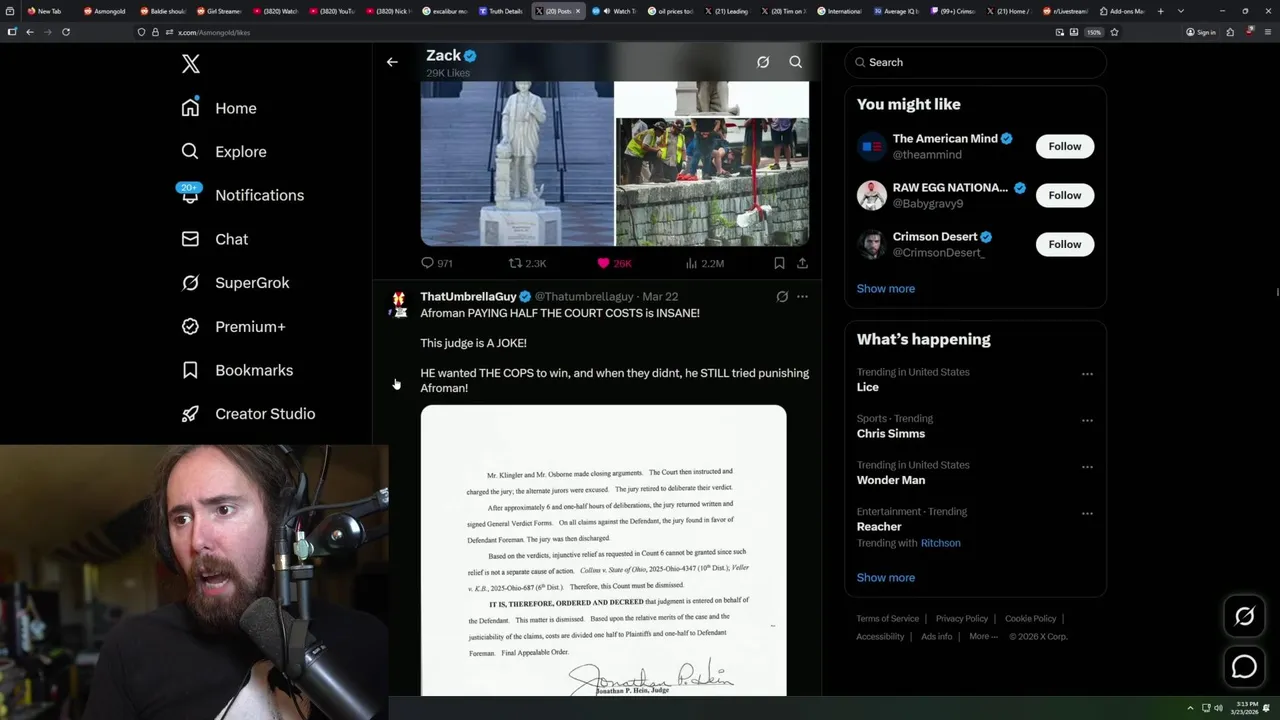
Task: Open the Privacy Policy link
Action: 961,619
